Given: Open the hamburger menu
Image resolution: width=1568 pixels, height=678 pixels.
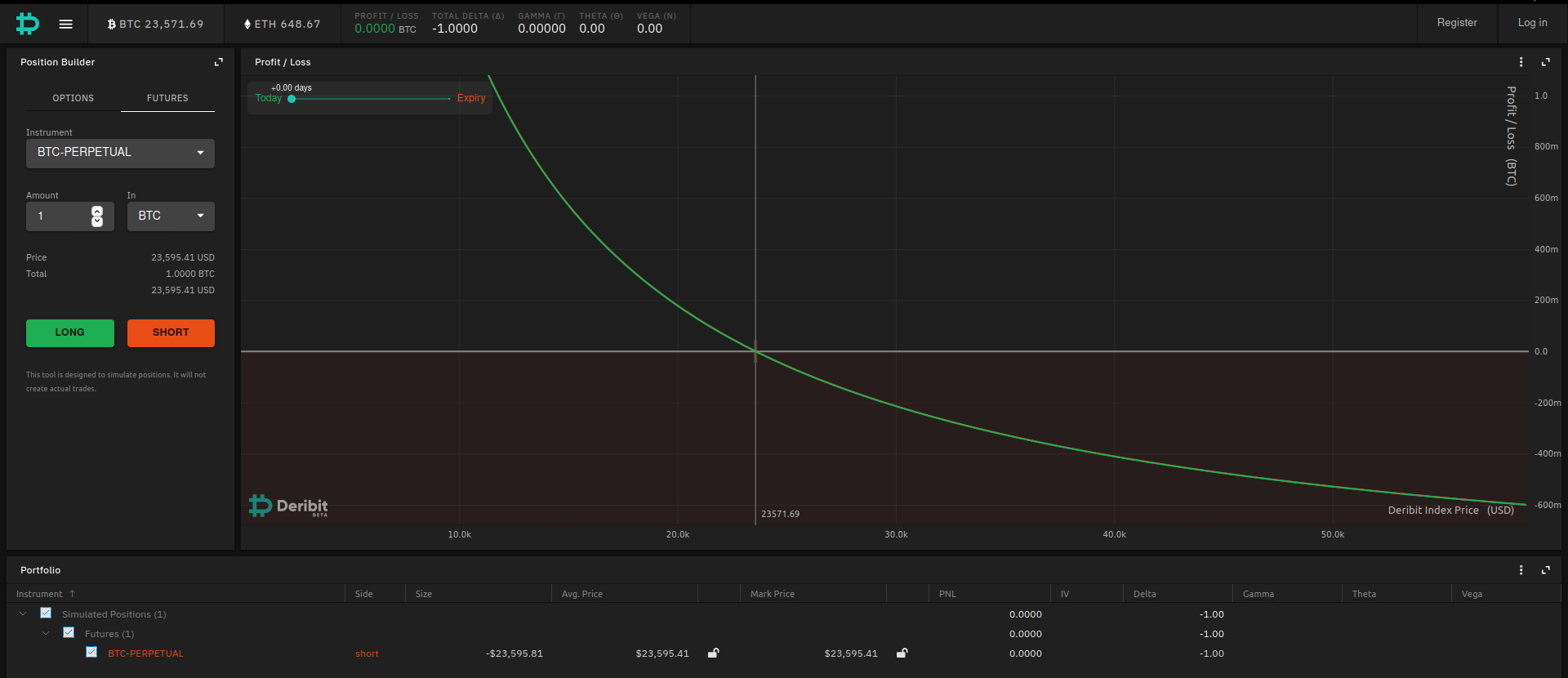Looking at the screenshot, I should (66, 24).
